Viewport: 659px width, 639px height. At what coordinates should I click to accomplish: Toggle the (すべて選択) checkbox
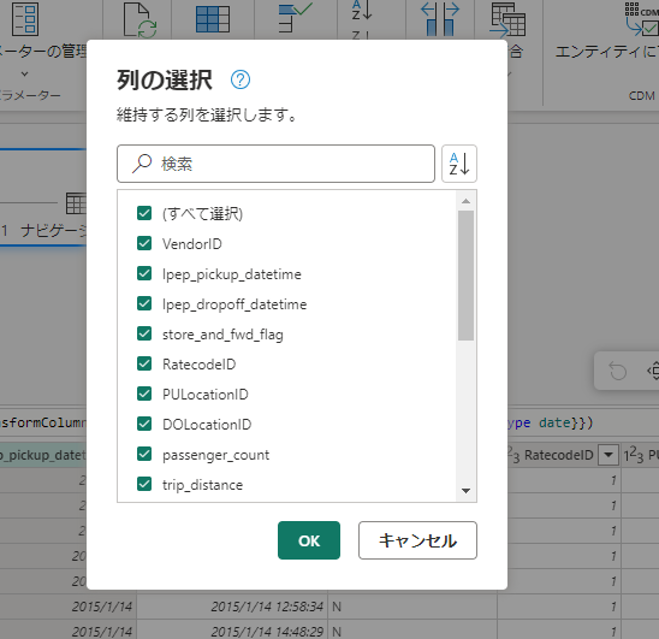(144, 213)
